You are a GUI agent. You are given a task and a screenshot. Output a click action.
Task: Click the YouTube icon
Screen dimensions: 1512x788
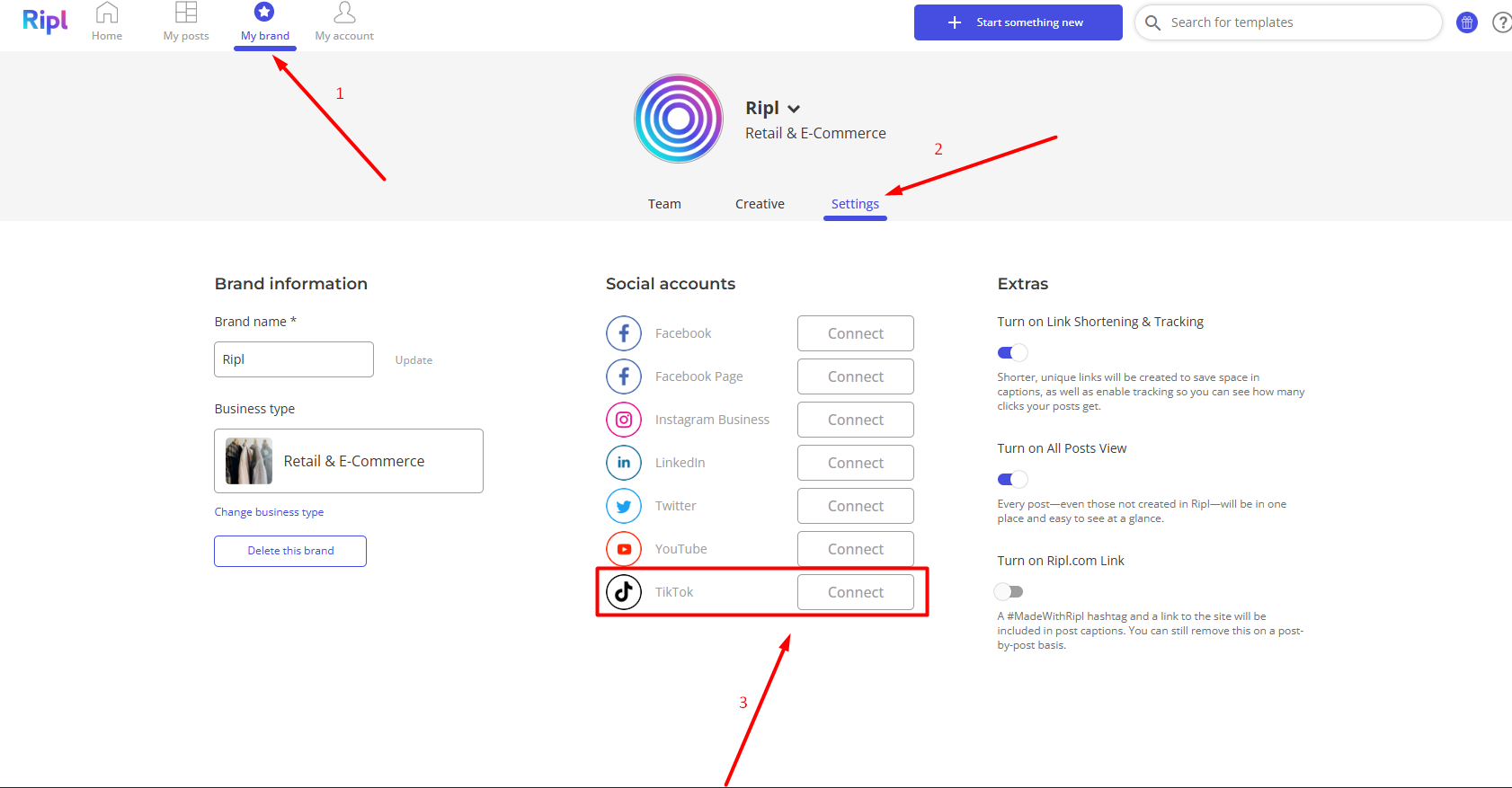click(624, 549)
